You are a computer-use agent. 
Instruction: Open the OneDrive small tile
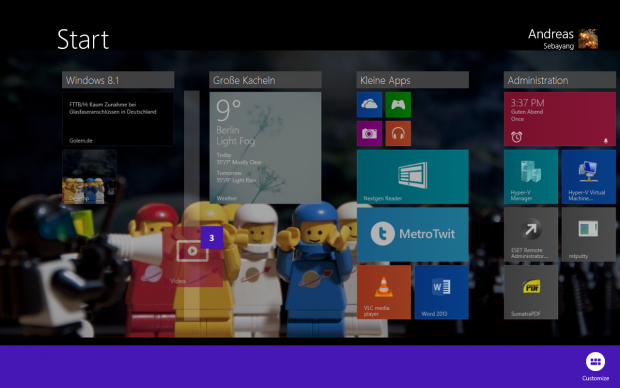(x=369, y=105)
